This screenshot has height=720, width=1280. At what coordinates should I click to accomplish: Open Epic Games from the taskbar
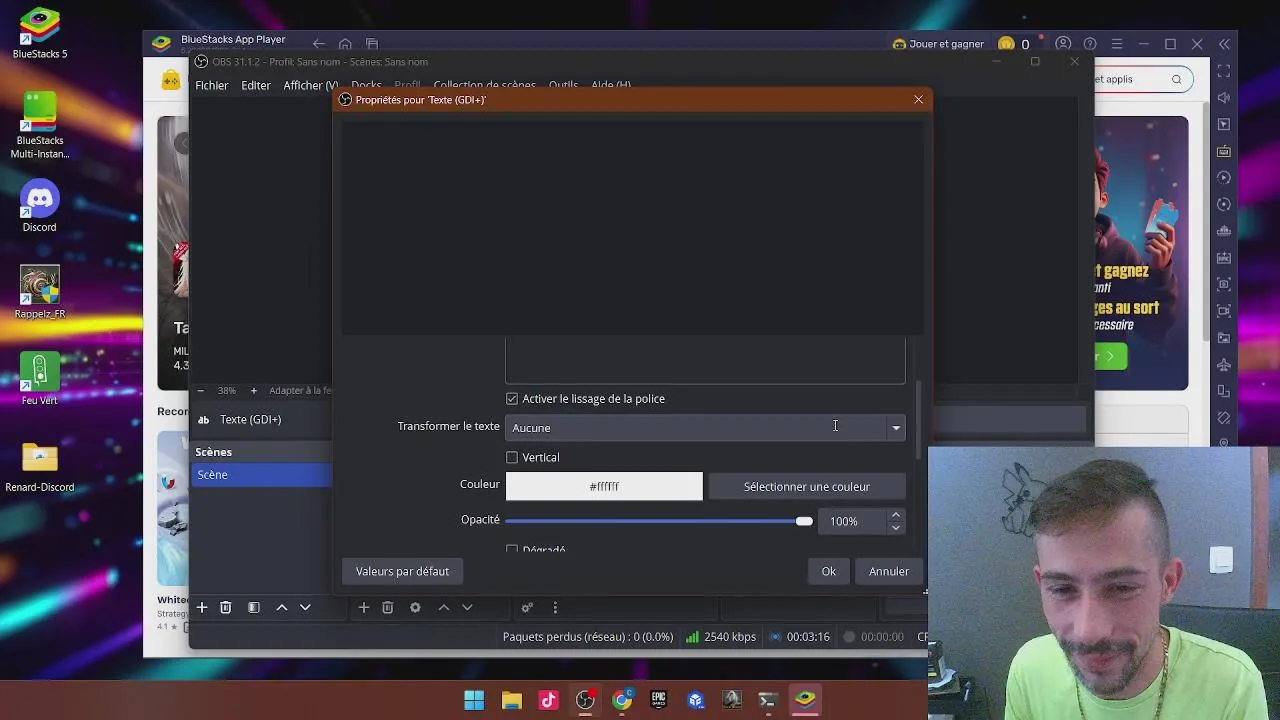[659, 700]
